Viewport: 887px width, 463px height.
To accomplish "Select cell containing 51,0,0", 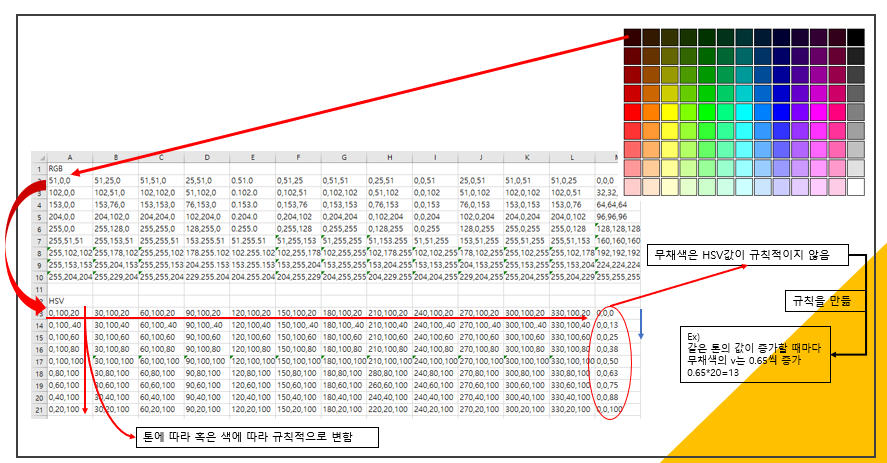I will click(70, 181).
